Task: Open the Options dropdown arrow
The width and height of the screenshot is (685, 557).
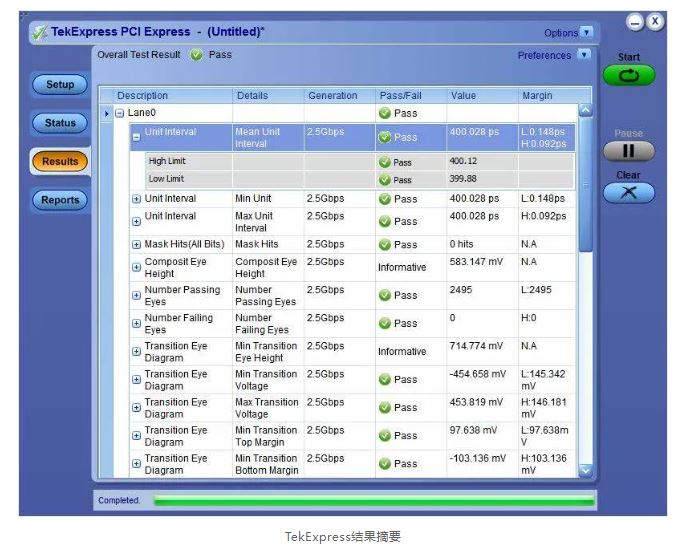Action: click(x=587, y=33)
